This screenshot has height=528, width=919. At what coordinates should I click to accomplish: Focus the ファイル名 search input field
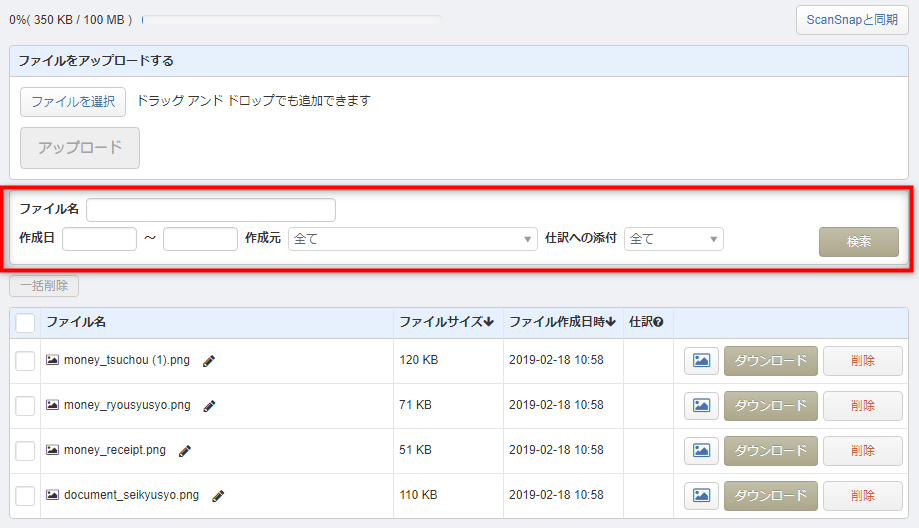tap(211, 210)
